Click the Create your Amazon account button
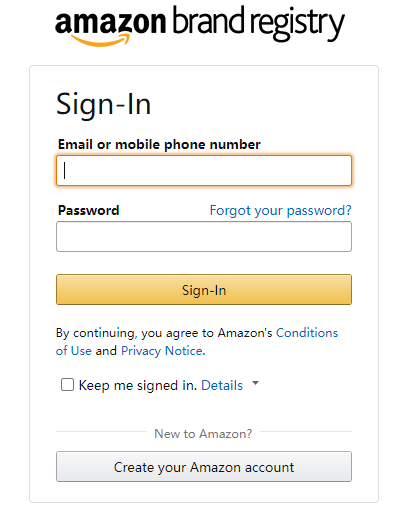The width and height of the screenshot is (402, 517). coord(204,466)
